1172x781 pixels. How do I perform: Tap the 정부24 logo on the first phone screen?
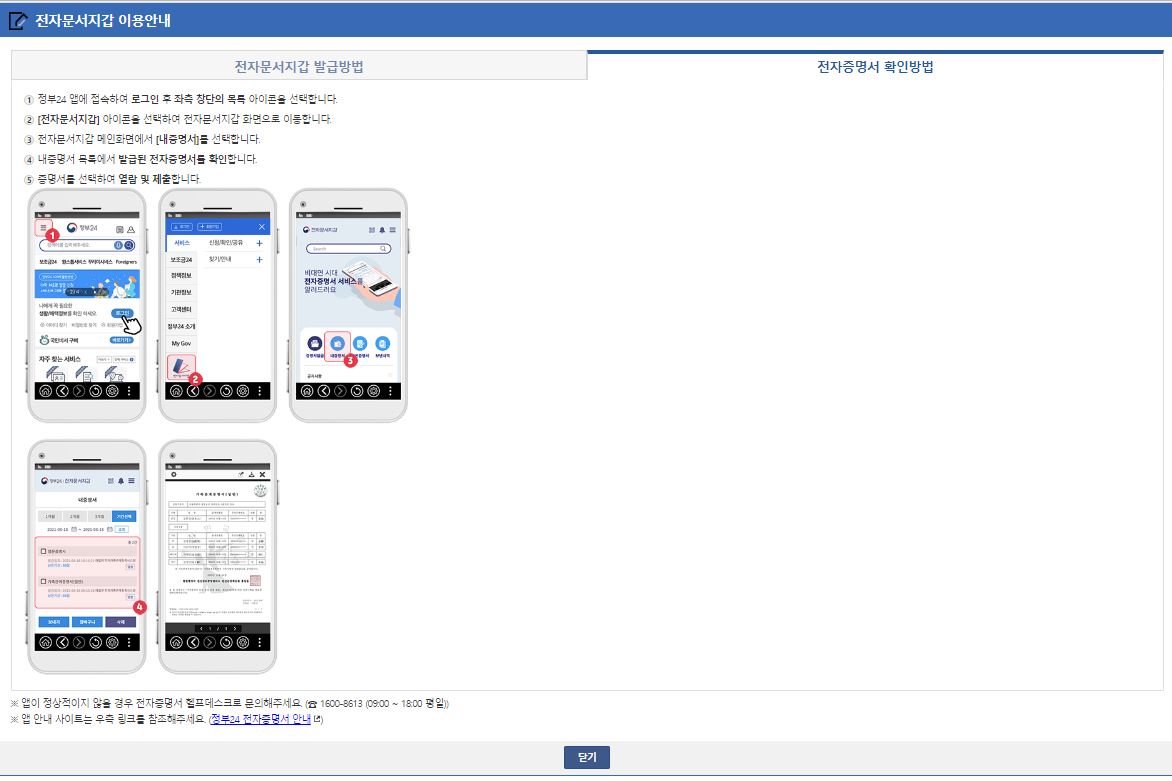coord(83,229)
